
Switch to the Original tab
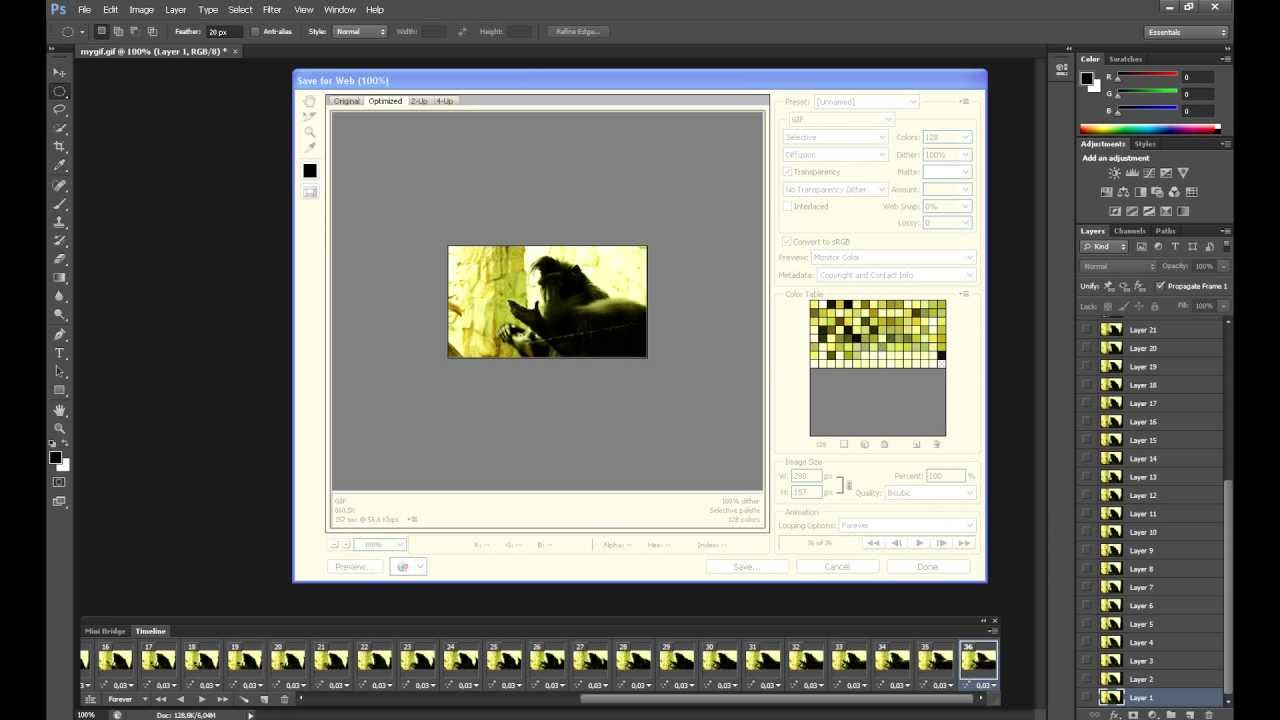click(347, 101)
